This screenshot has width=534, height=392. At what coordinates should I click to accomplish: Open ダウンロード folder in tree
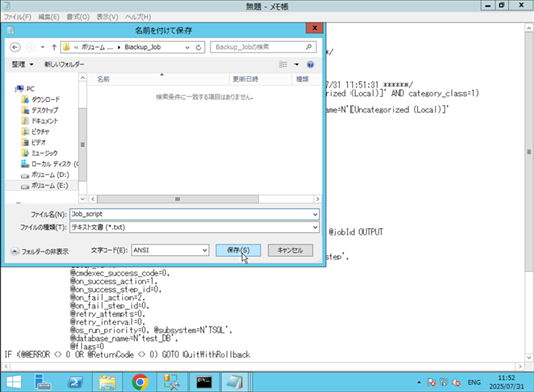click(x=40, y=99)
